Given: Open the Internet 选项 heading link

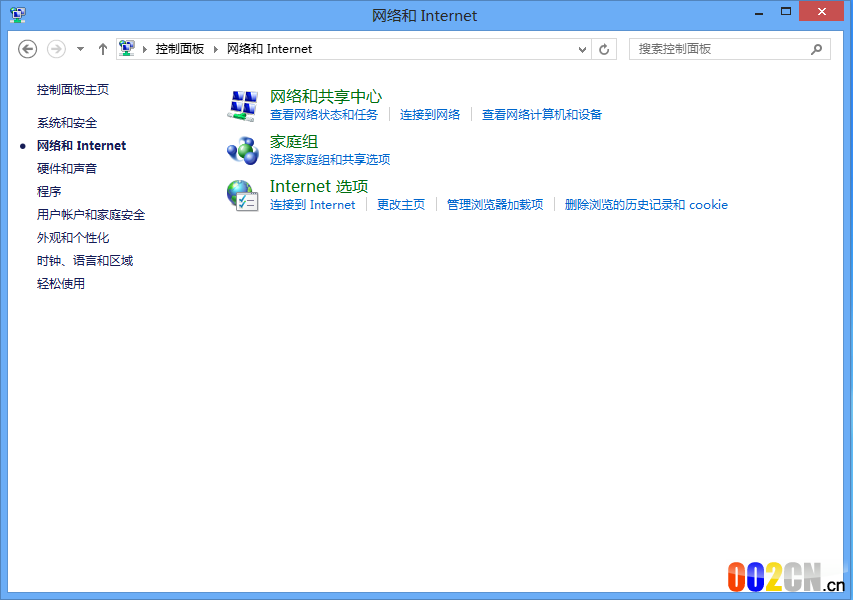Looking at the screenshot, I should click(x=319, y=187).
